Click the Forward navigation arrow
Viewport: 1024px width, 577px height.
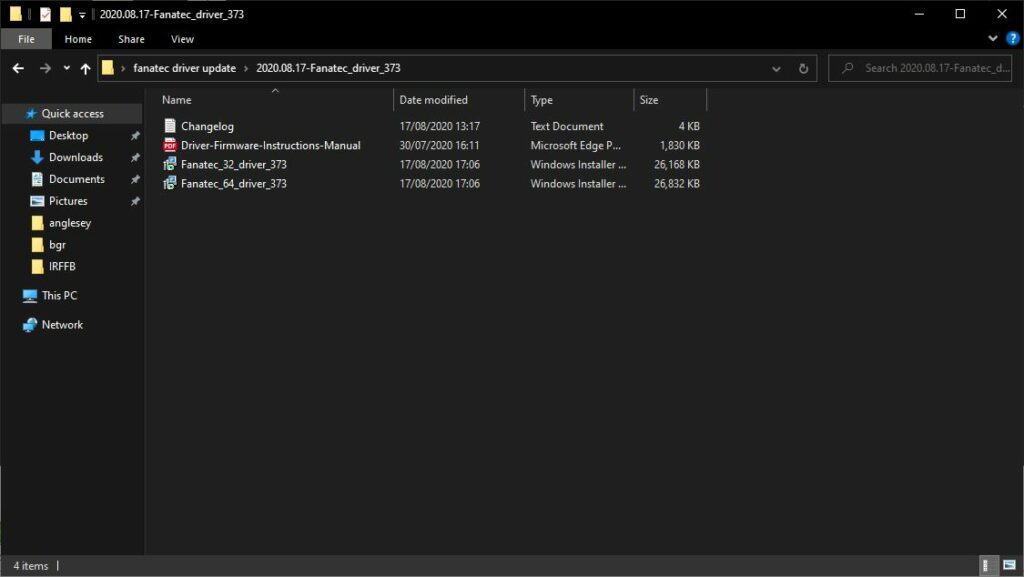click(45, 68)
